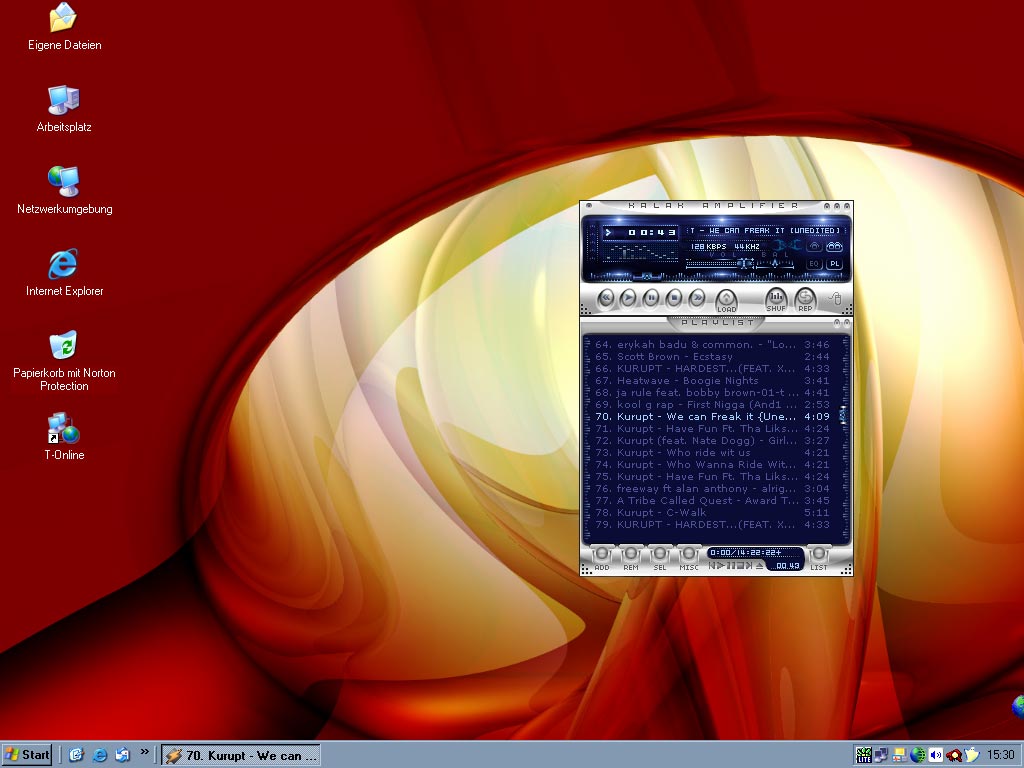The image size is (1024, 768).
Task: Click the playlist mini next-track button
Action: click(x=749, y=566)
